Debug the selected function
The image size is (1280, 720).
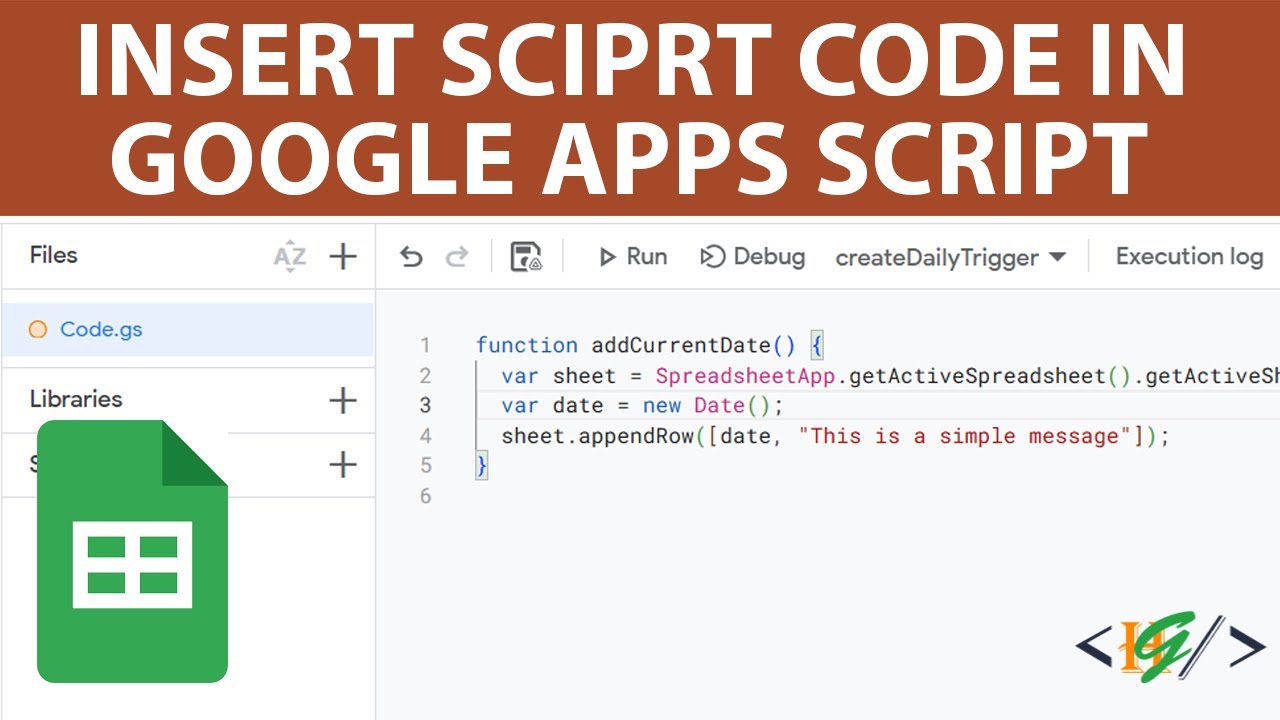[752, 257]
